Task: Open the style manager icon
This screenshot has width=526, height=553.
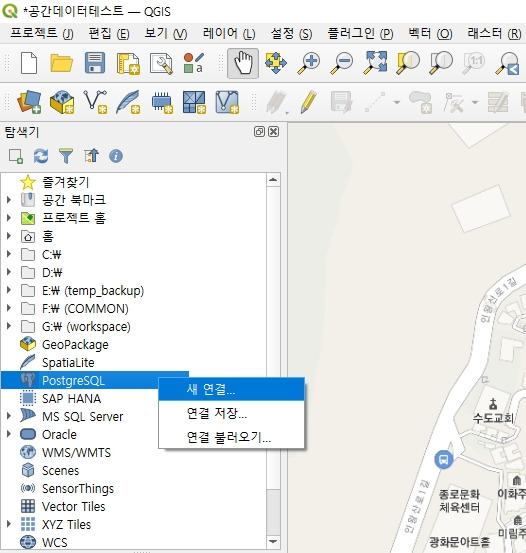Action: coord(194,63)
